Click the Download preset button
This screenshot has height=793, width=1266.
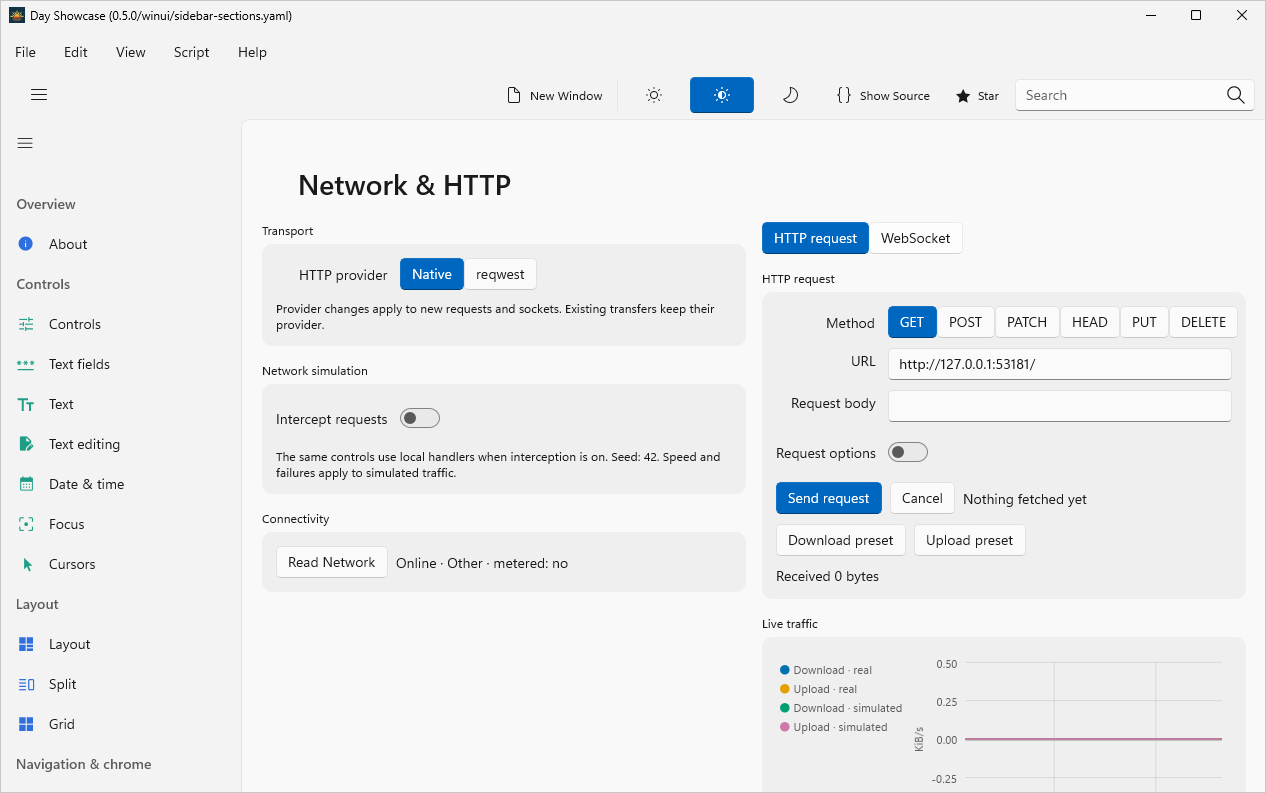pos(841,540)
